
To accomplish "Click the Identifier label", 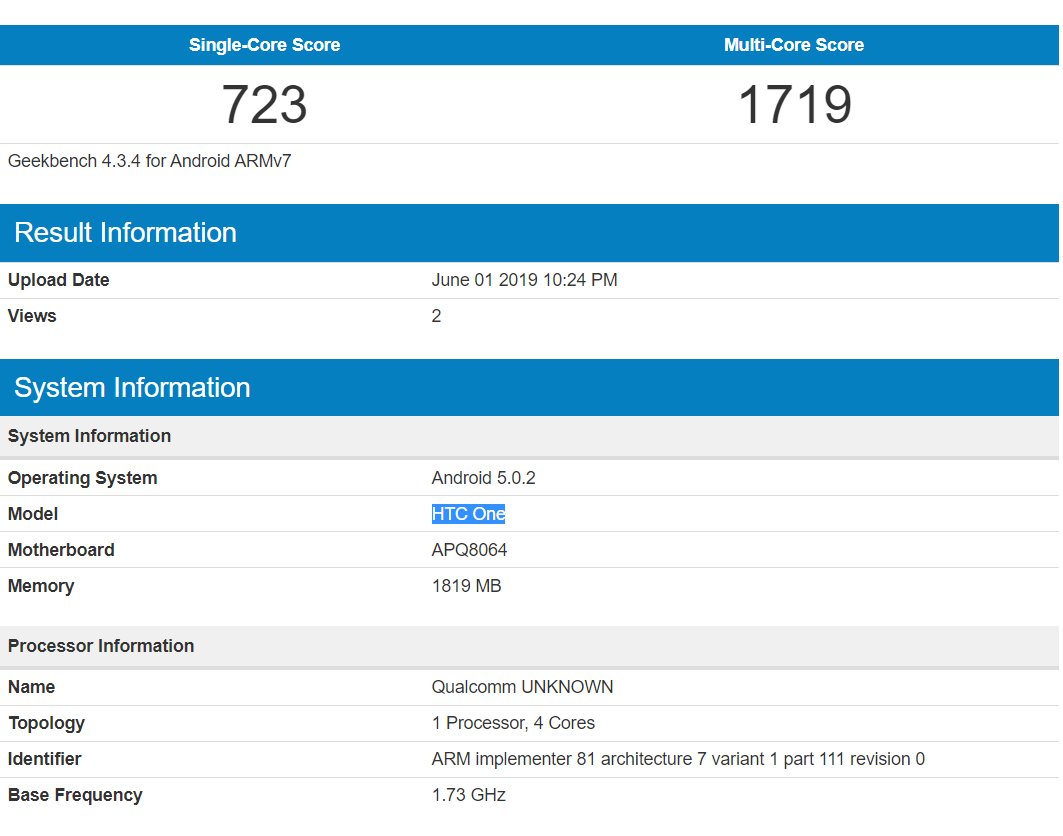I will click(x=44, y=759).
